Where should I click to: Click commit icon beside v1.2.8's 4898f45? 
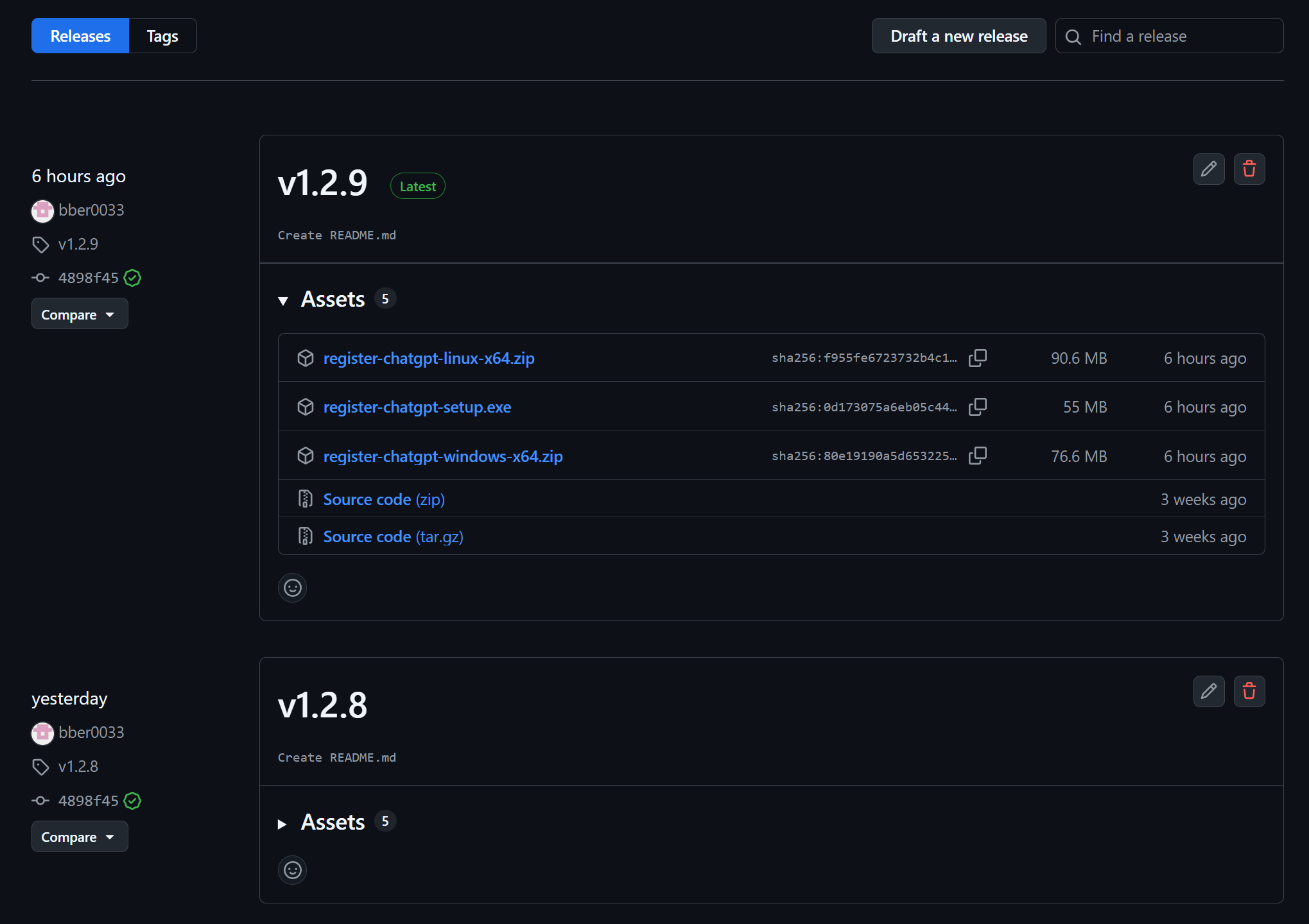[40, 801]
